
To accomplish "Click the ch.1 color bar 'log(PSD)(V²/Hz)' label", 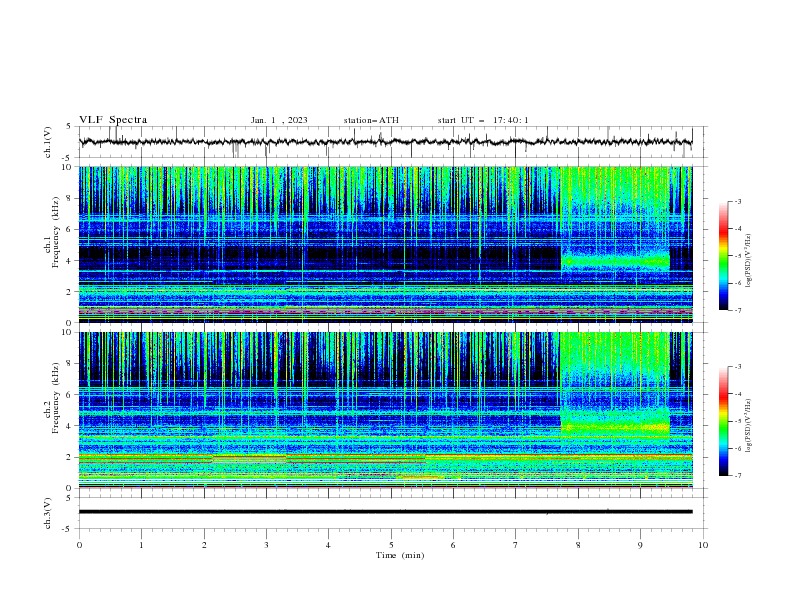I will click(749, 261).
